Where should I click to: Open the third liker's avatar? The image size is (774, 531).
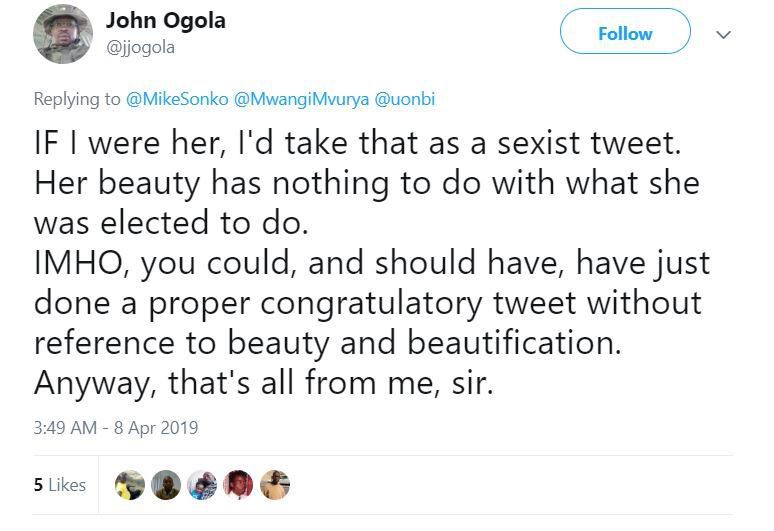coord(202,485)
